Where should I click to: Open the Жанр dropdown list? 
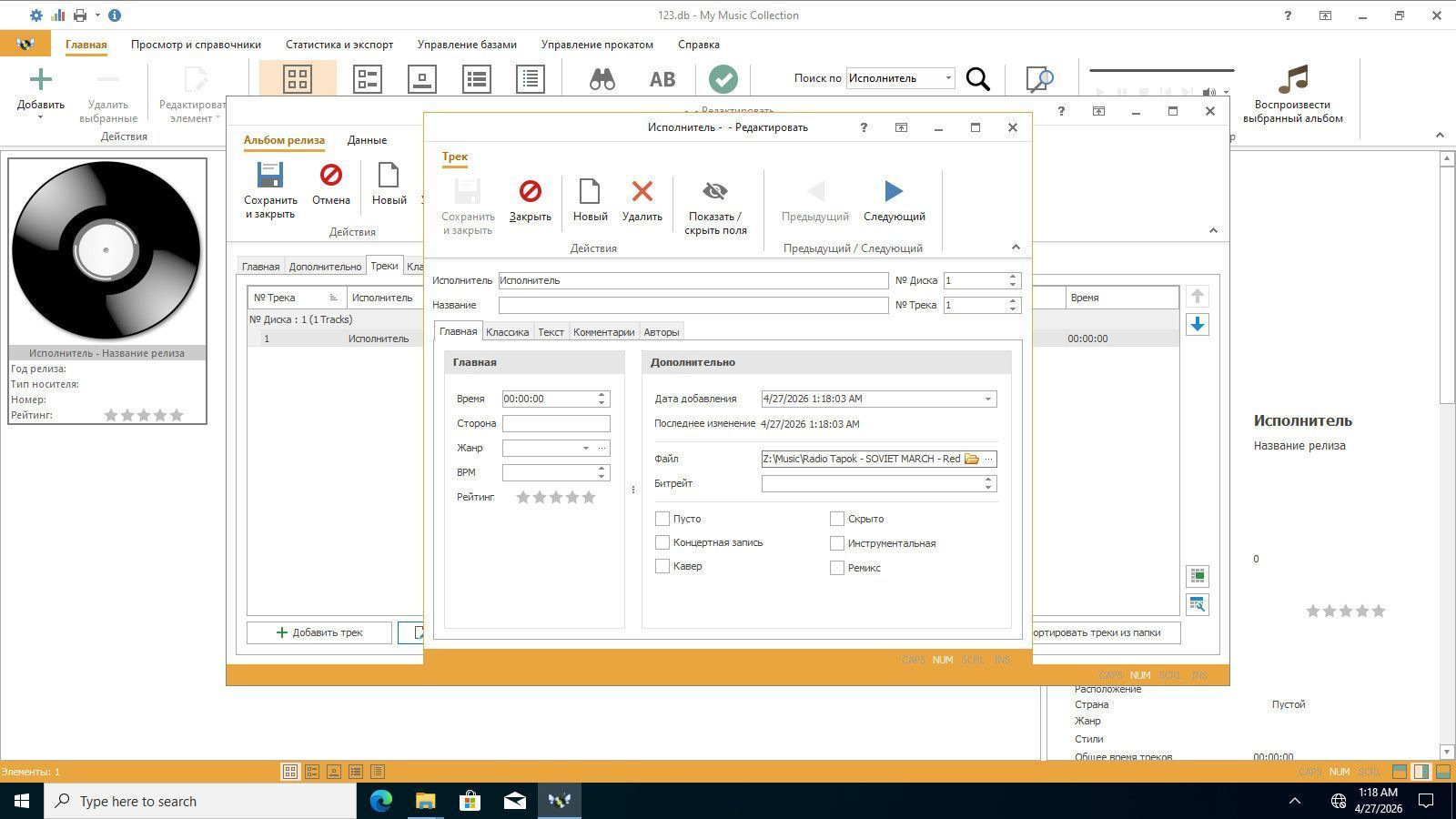point(585,448)
